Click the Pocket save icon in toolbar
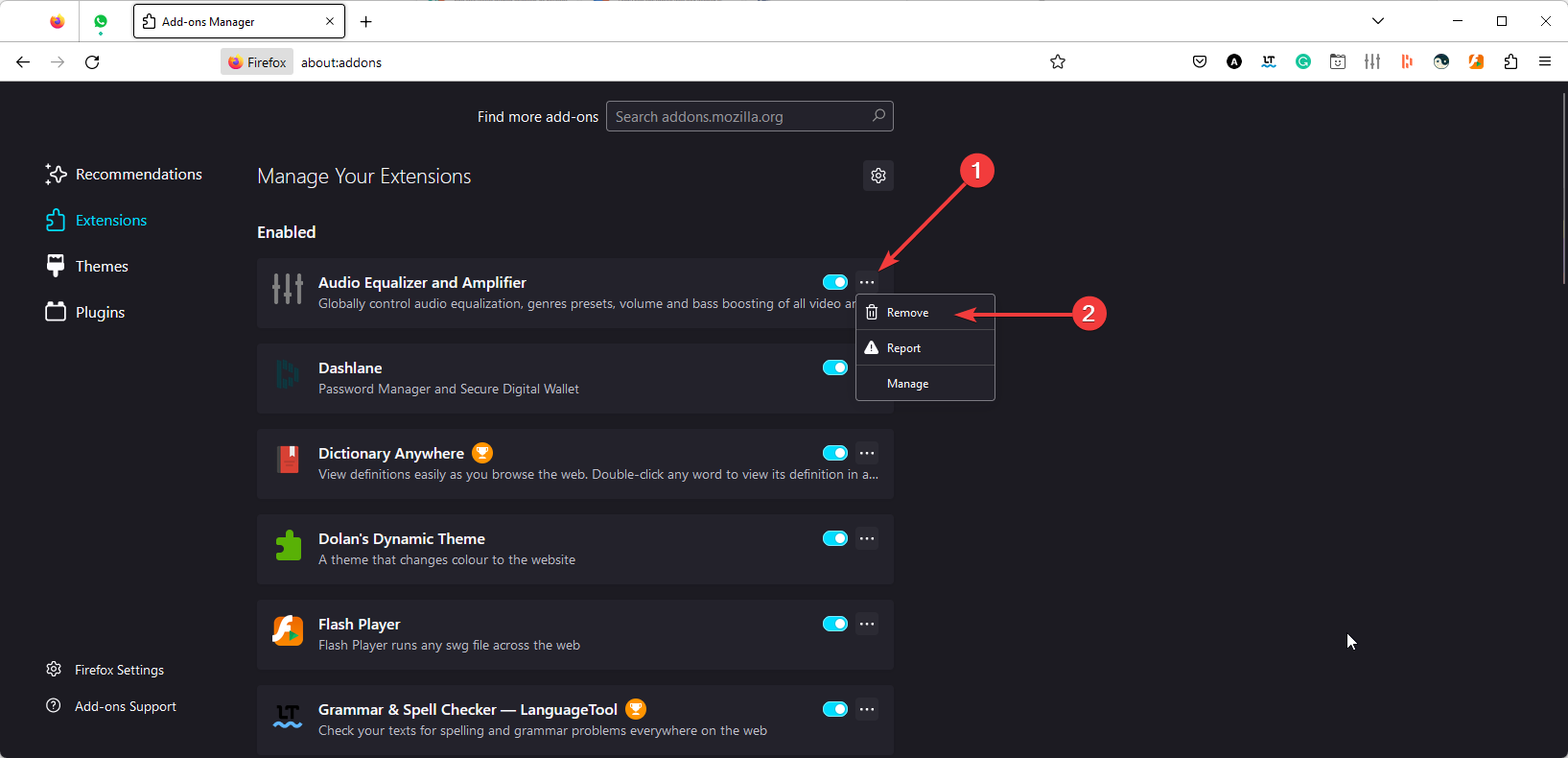This screenshot has height=758, width=1568. coord(1200,61)
